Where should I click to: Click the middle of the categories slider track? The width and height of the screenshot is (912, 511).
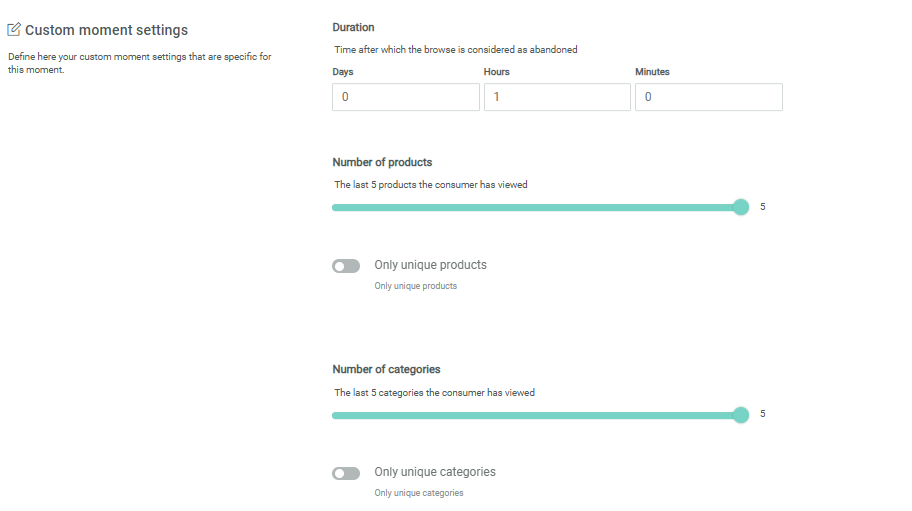pyautogui.click(x=536, y=415)
